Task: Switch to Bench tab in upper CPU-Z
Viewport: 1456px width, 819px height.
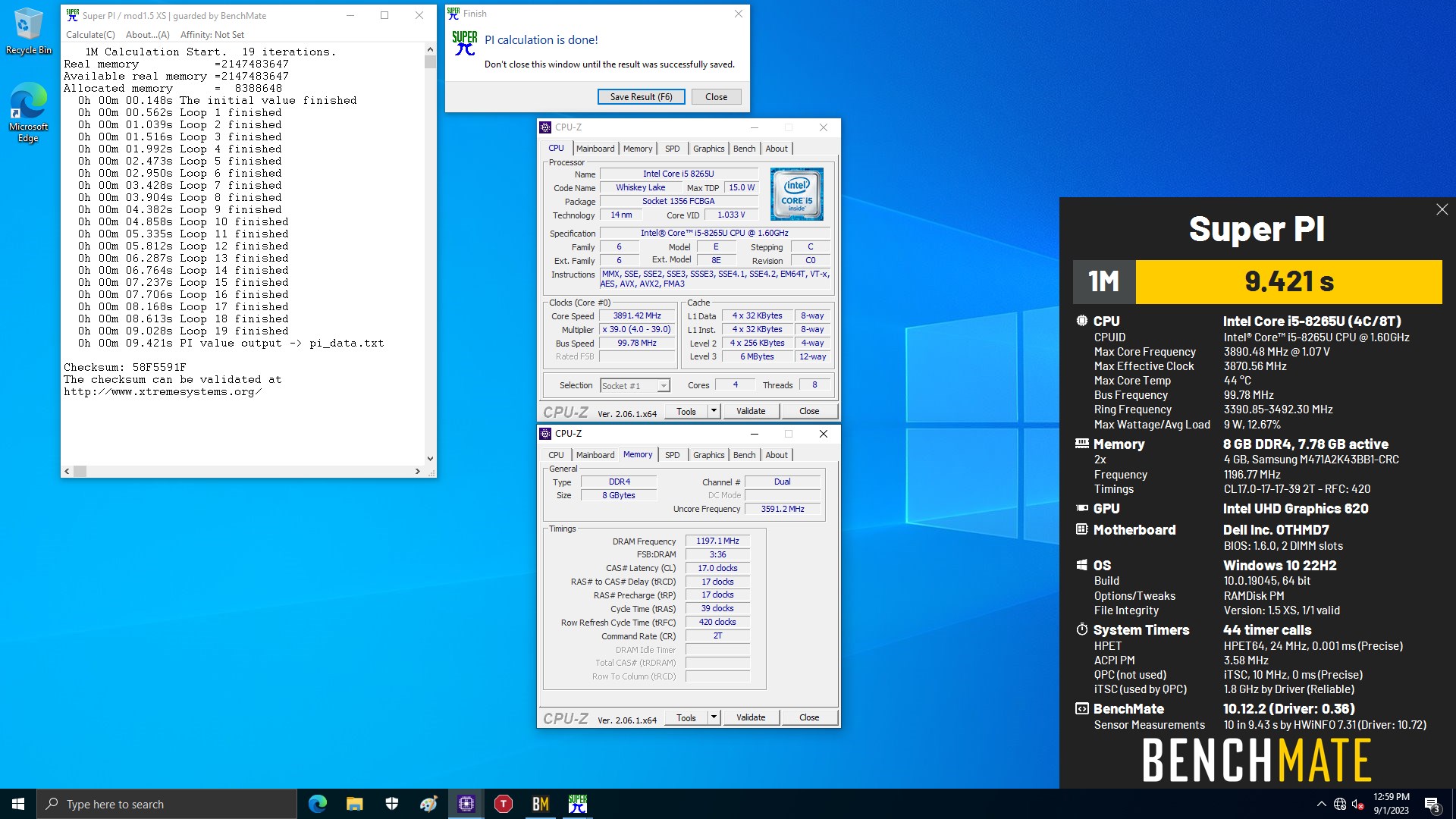Action: point(745,149)
